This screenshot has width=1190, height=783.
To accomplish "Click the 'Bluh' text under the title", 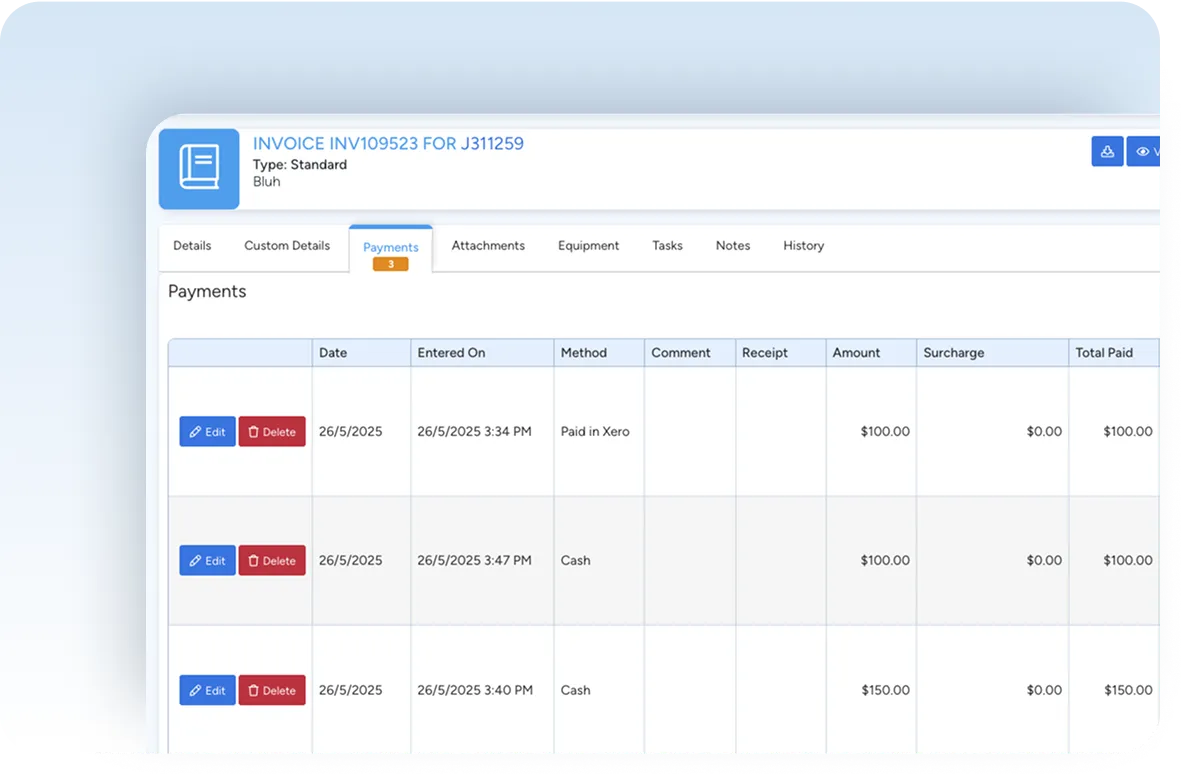I will point(266,181).
